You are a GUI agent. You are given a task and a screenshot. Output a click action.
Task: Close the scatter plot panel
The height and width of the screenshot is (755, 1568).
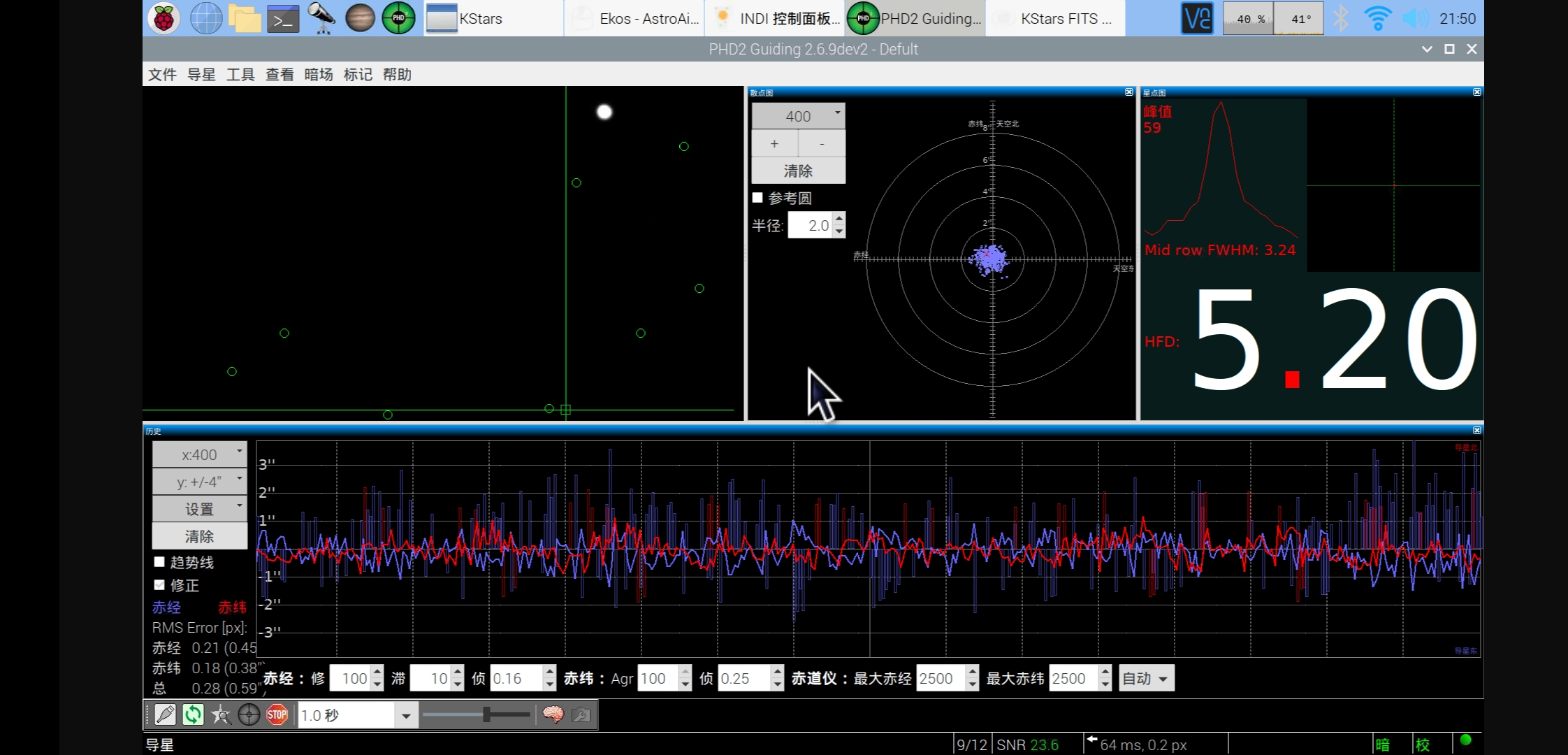[1128, 92]
